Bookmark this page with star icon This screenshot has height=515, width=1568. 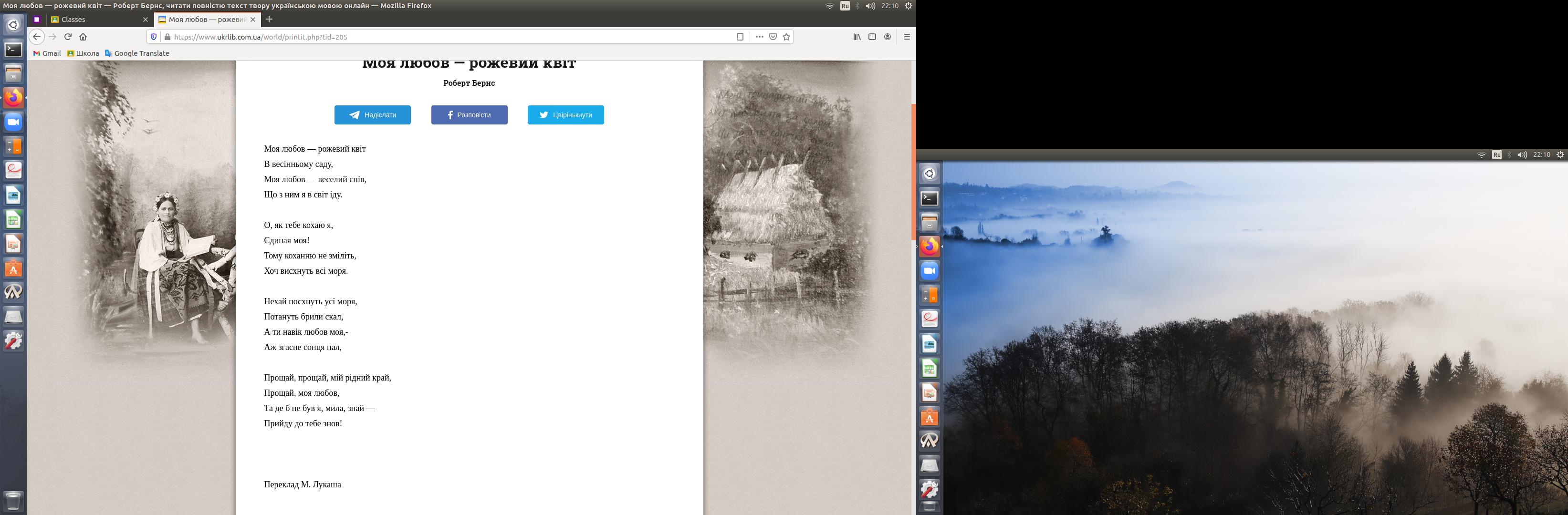tap(786, 37)
